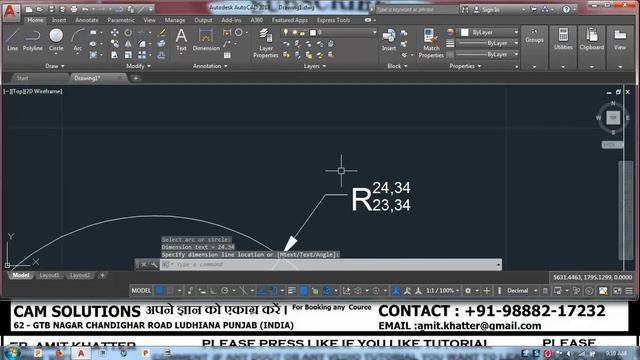Select the Circle tool
The width and height of the screenshot is (640, 360).
coord(56,40)
